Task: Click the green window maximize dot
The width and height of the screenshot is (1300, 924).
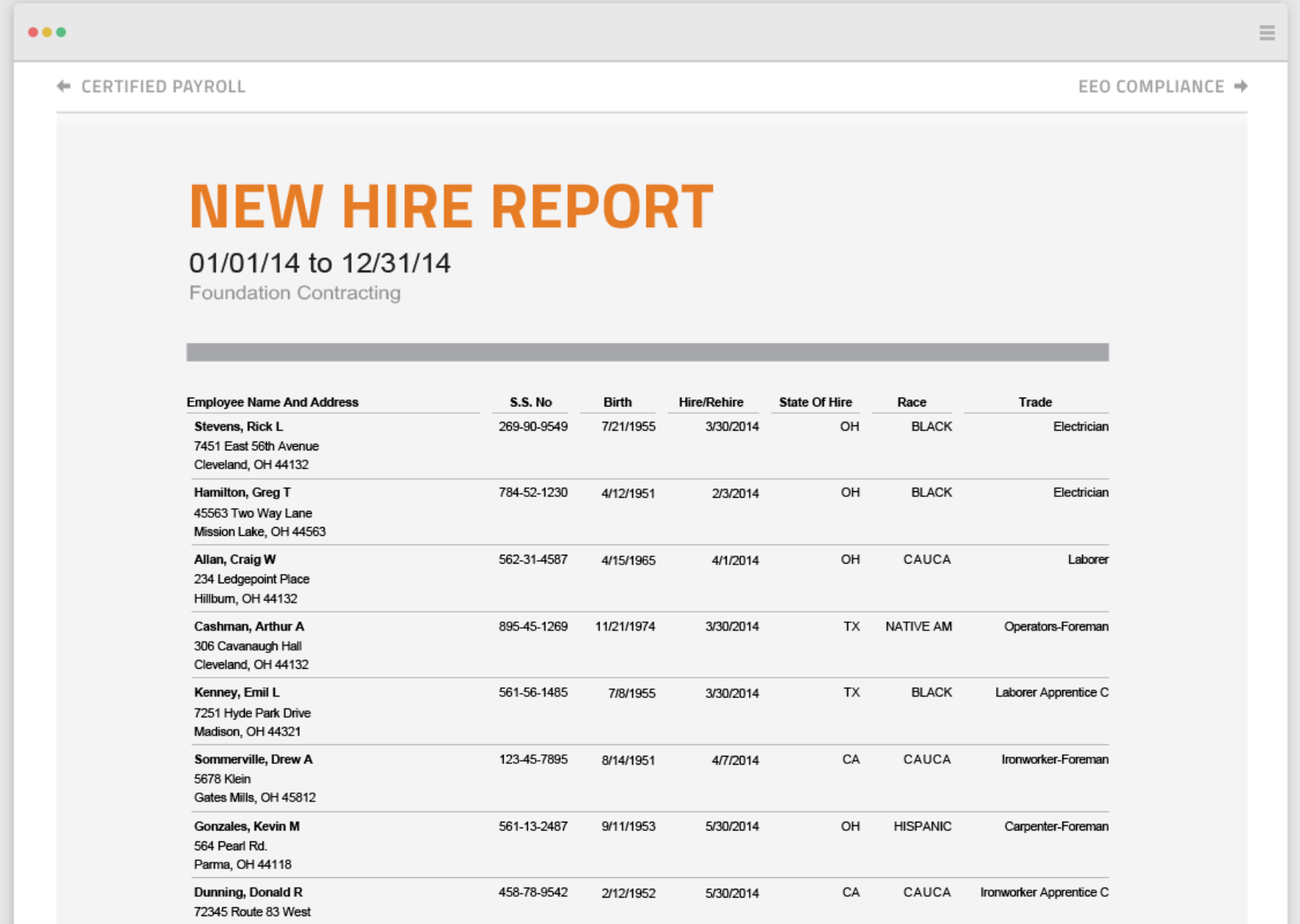Action: tap(61, 32)
